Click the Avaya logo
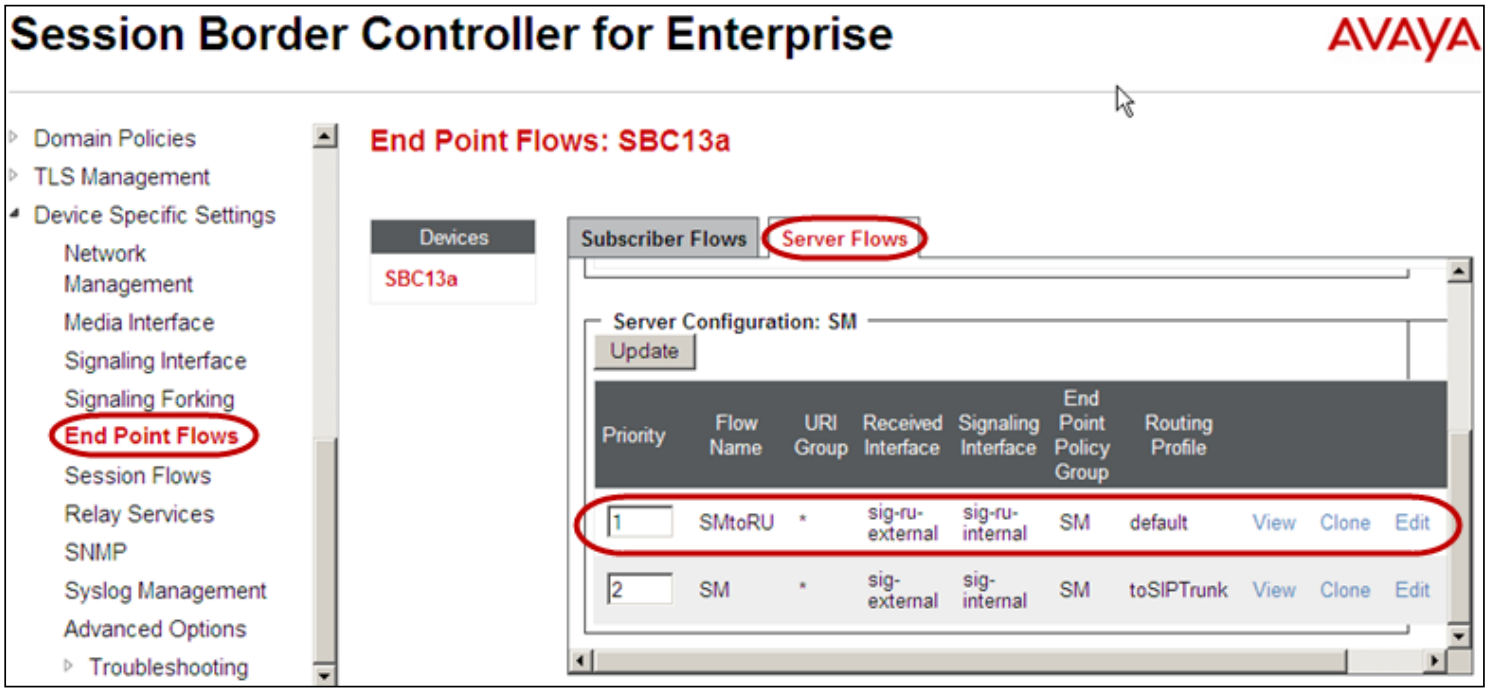Image resolution: width=1492 pixels, height=691 pixels. click(1403, 38)
